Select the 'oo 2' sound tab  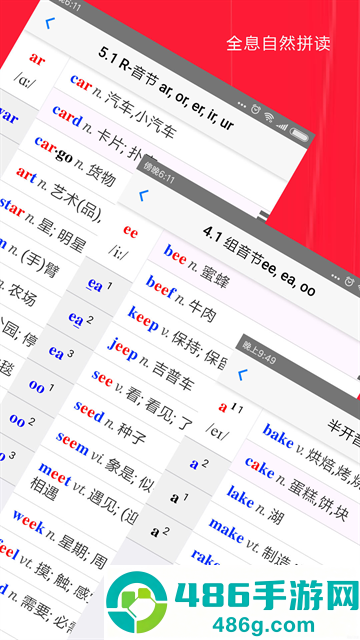(x=22, y=419)
